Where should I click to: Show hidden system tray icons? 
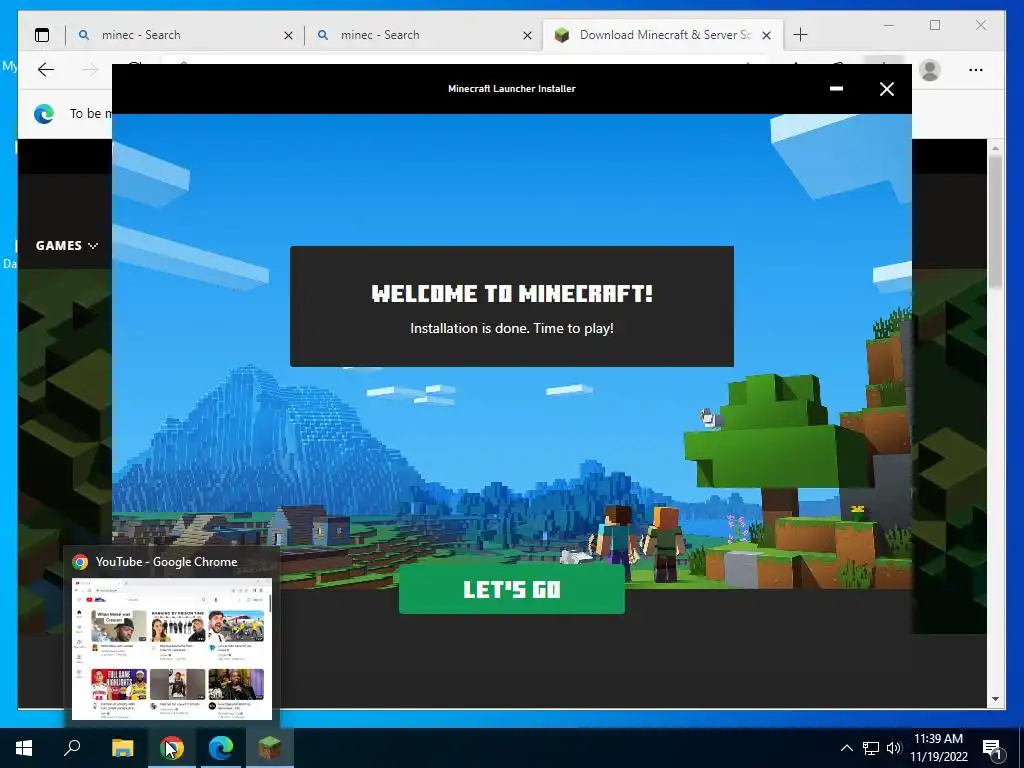(x=846, y=748)
